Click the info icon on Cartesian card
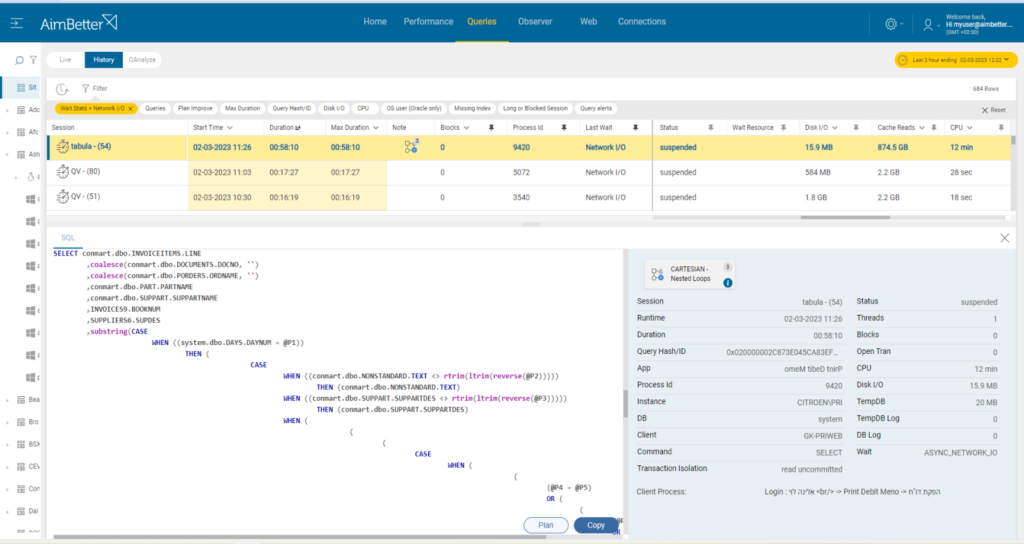 point(728,283)
